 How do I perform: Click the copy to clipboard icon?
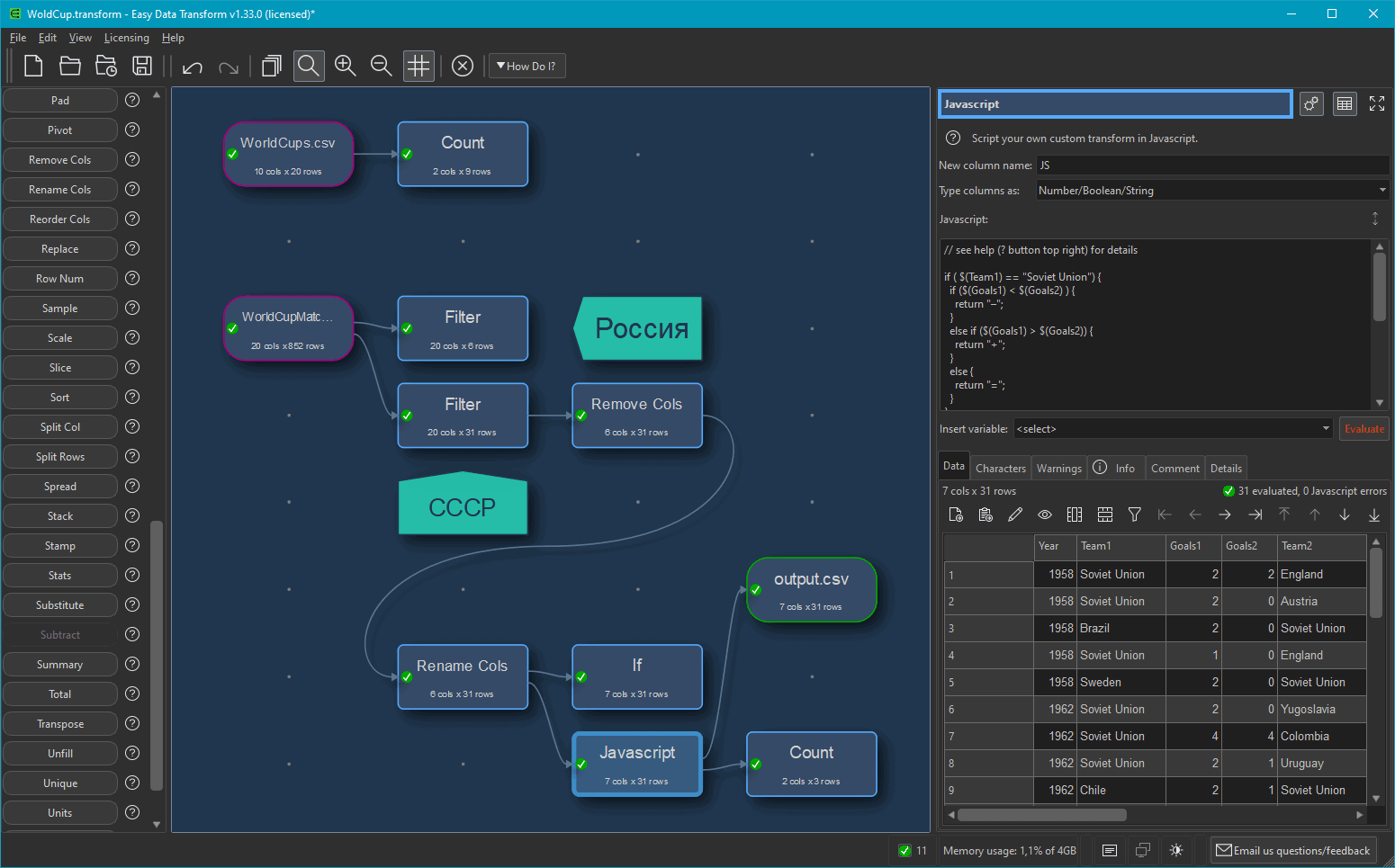[985, 515]
